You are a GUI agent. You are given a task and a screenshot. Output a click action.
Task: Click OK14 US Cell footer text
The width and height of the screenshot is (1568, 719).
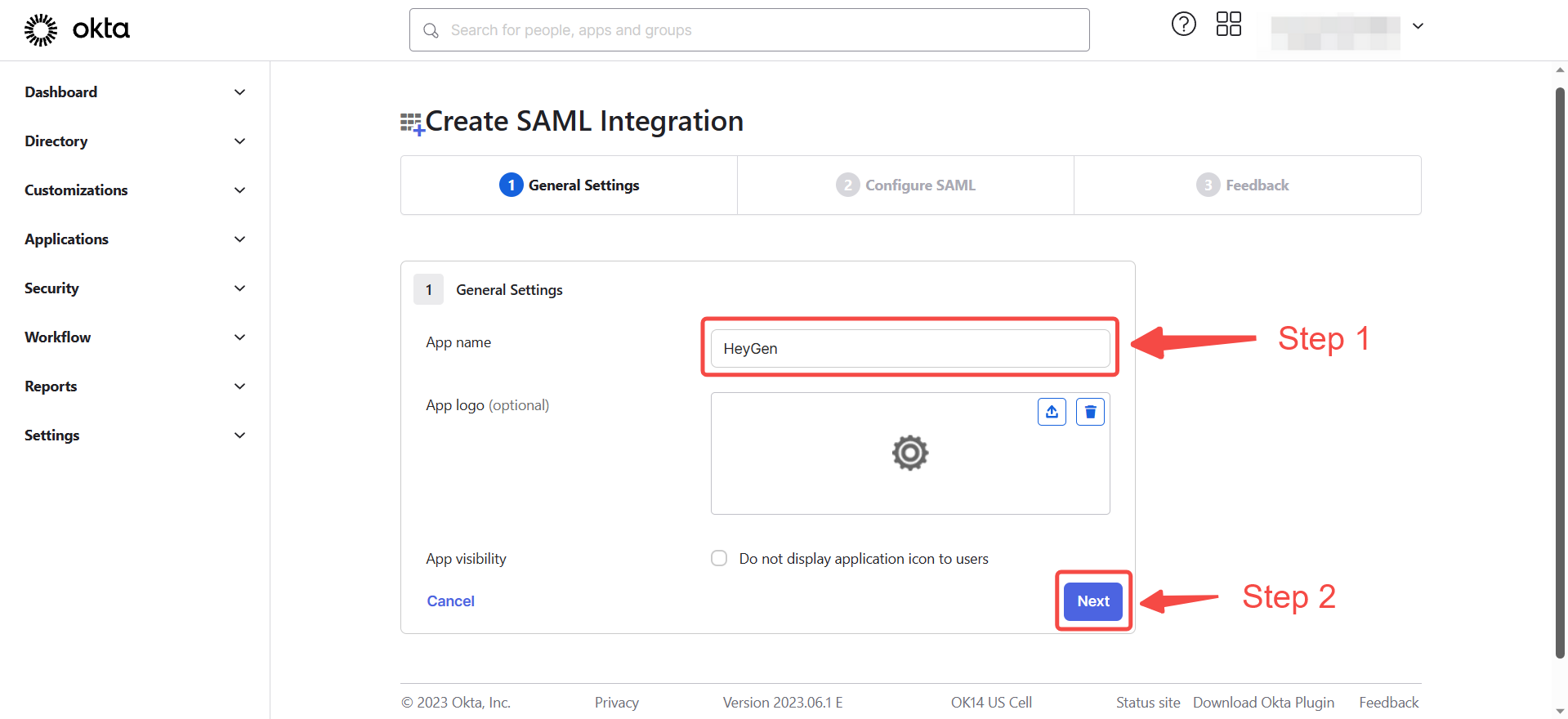click(x=991, y=703)
